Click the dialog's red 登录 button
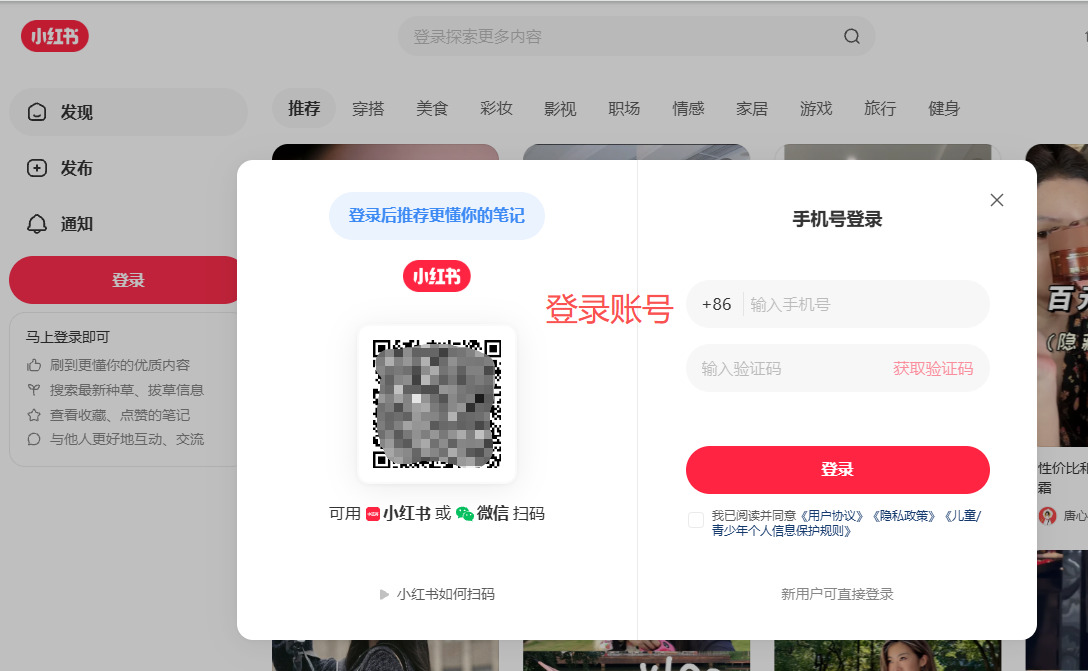The height and width of the screenshot is (671, 1088). coord(838,470)
